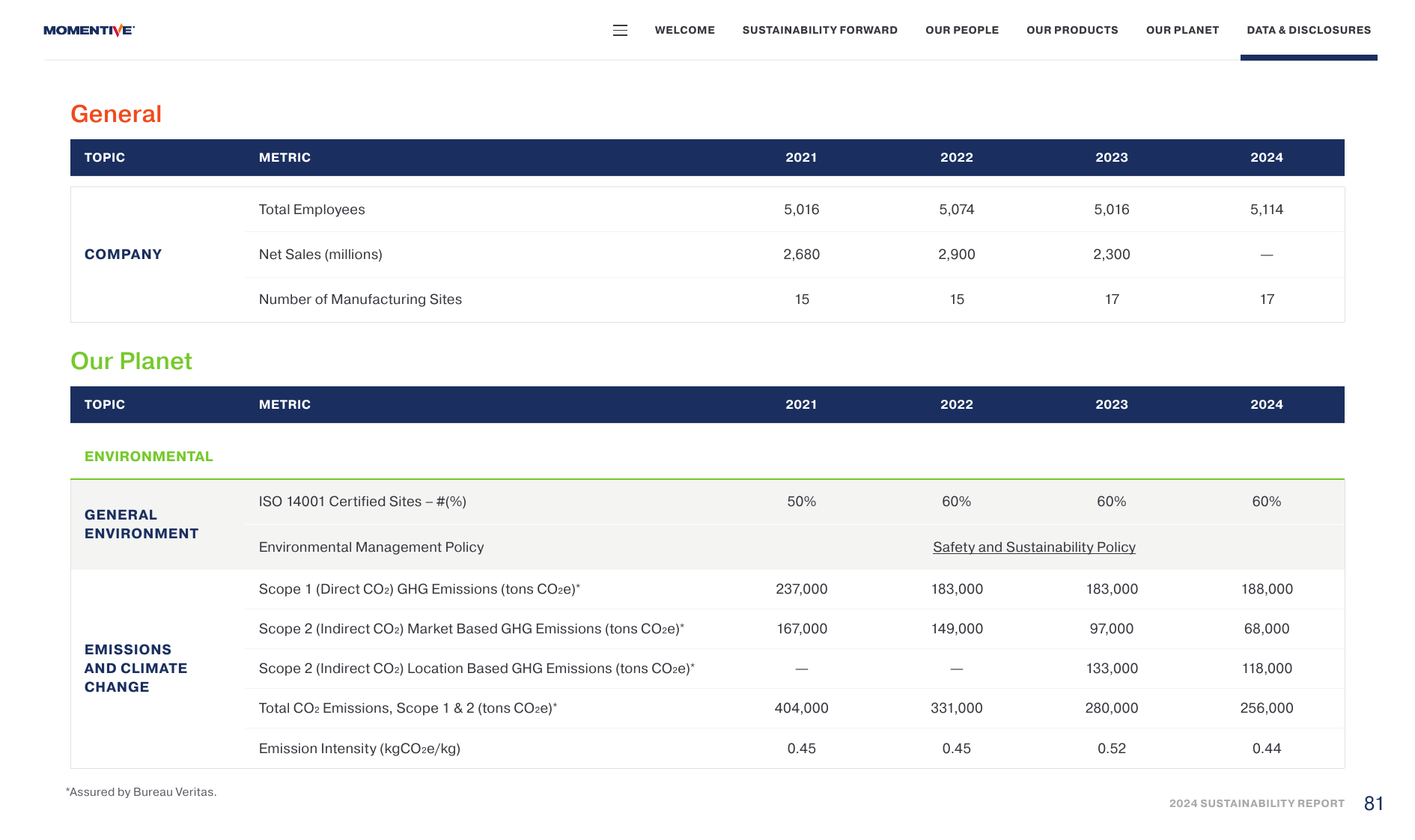Jump to the Our Planet section
1415x840 pixels.
(1182, 31)
